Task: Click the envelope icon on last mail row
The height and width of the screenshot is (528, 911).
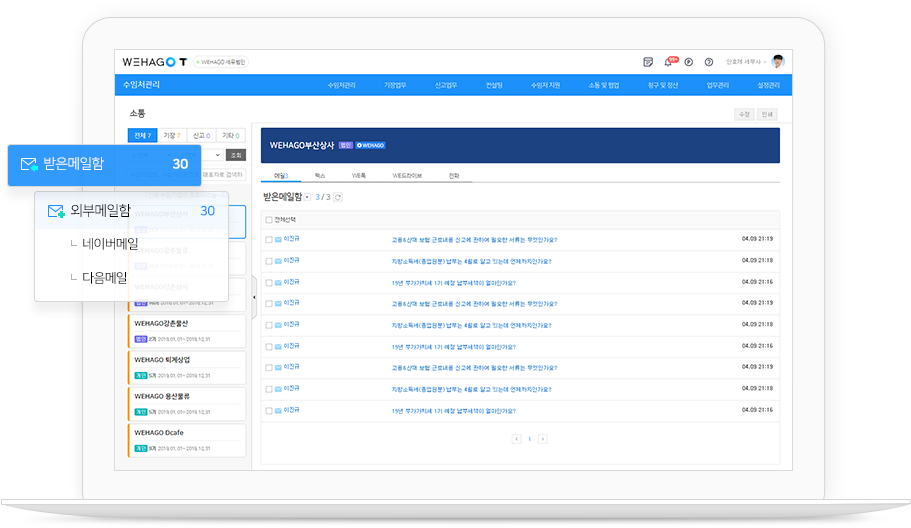Action: point(278,411)
